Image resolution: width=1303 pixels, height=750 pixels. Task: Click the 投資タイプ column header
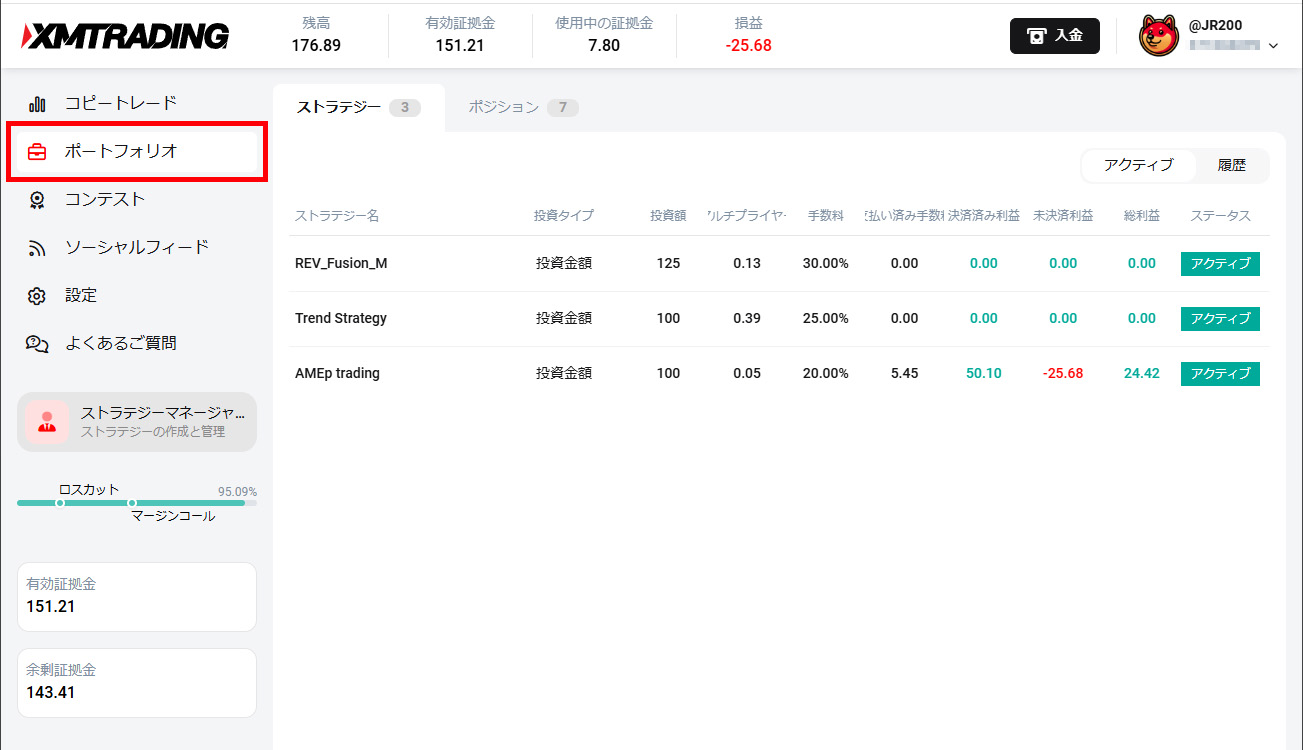point(564,216)
